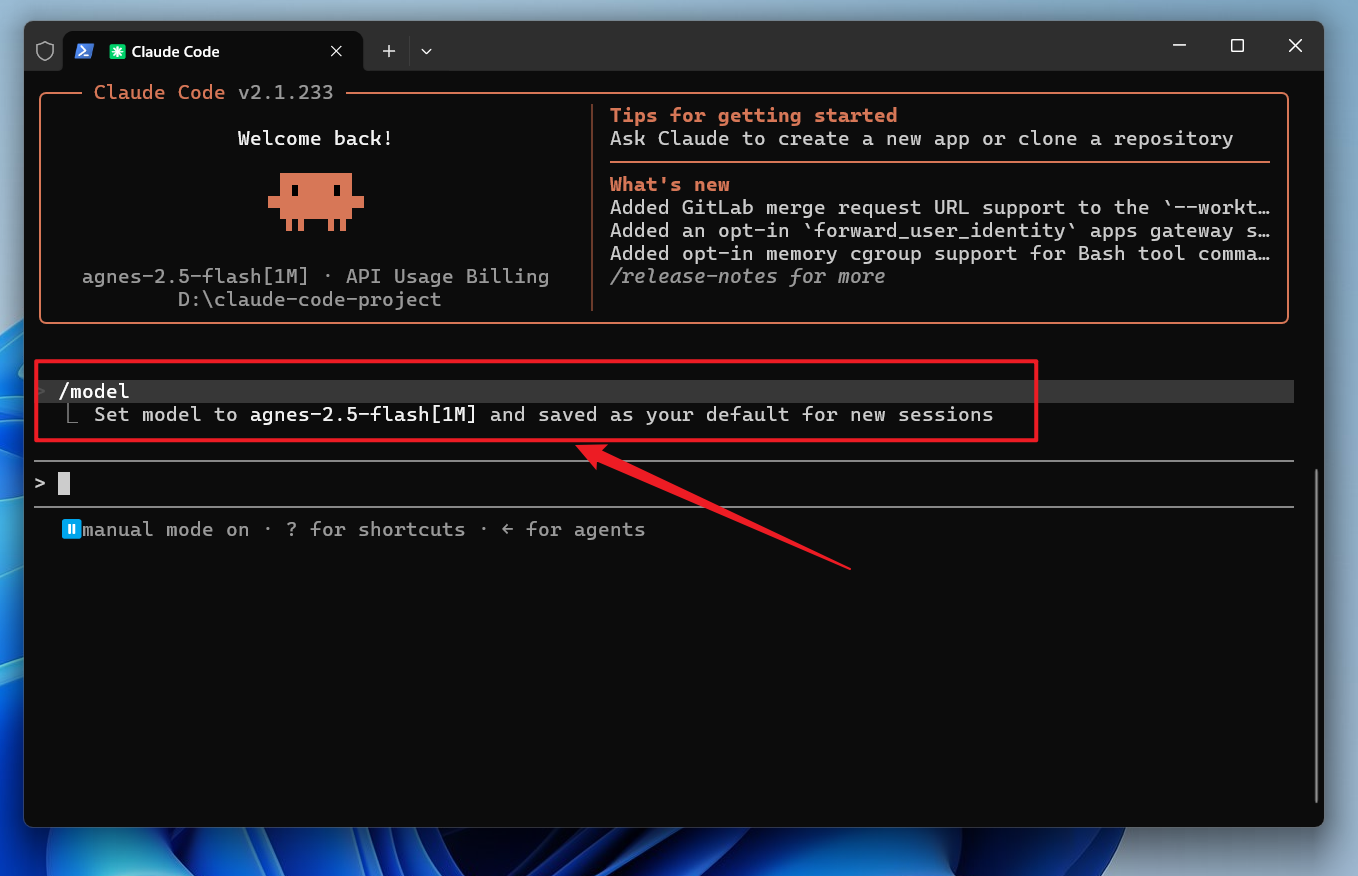This screenshot has height=876, width=1358.
Task: Click the shield icon left of the tab
Action: [x=44, y=51]
